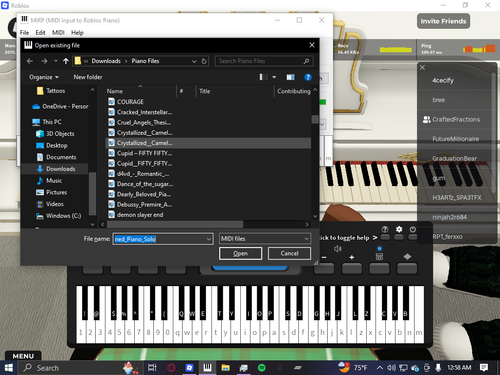Select the demon slayer end file

(x=136, y=215)
